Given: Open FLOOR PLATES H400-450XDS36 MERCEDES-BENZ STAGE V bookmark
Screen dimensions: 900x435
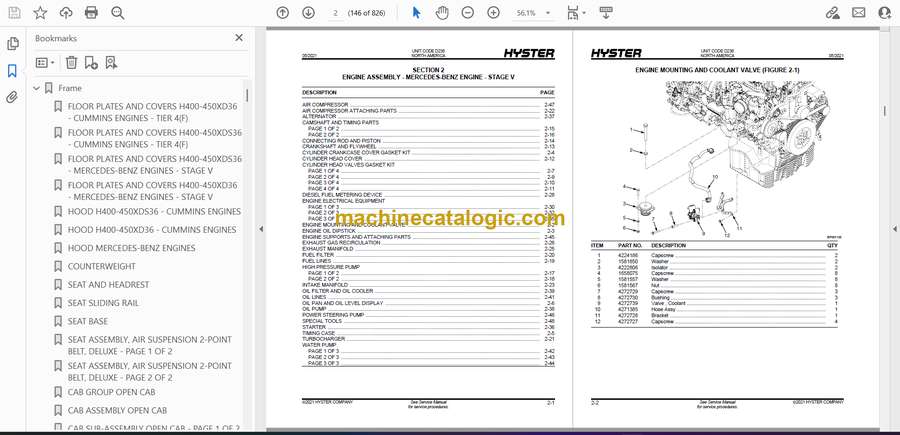Looking at the screenshot, I should point(155,165).
